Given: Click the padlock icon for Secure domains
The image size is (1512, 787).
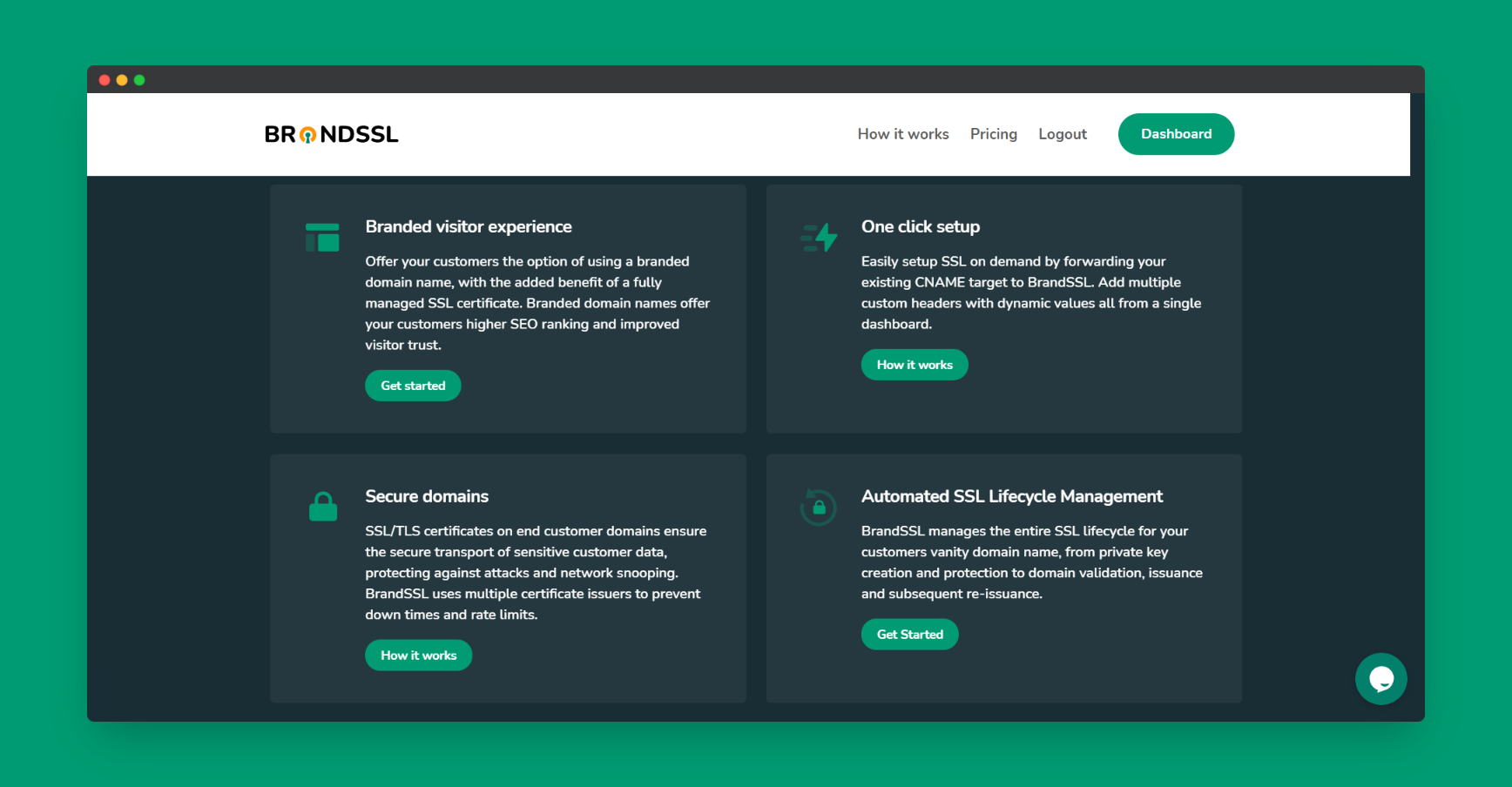Looking at the screenshot, I should pos(322,506).
